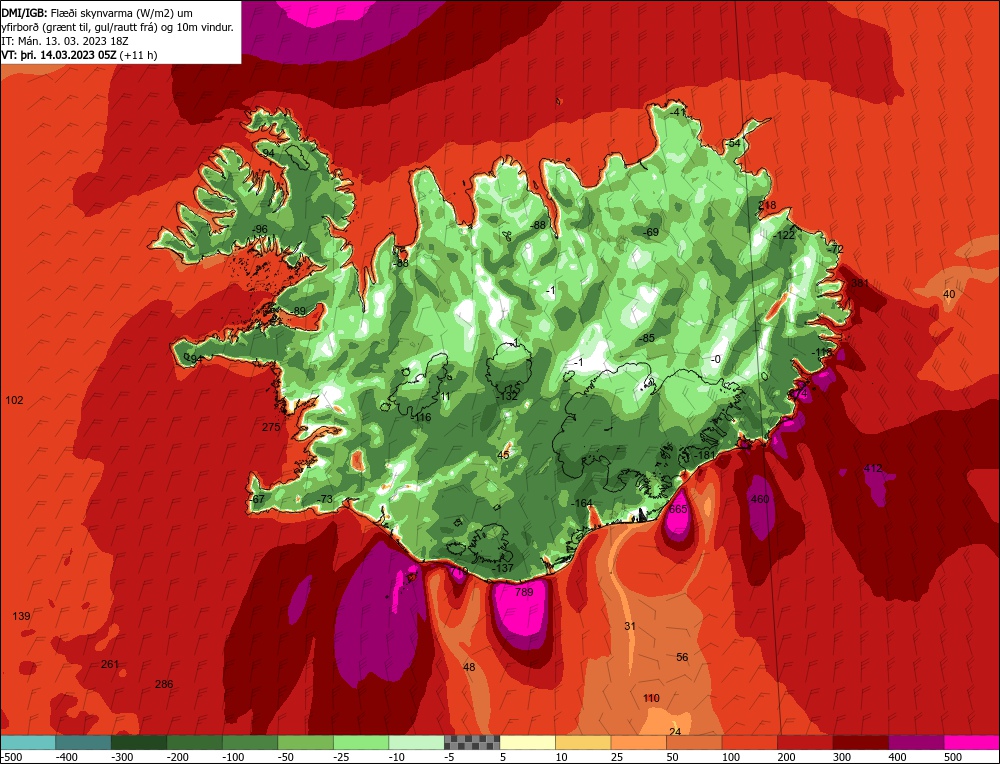Click the -67 value on the southwest peninsula

coord(256,499)
